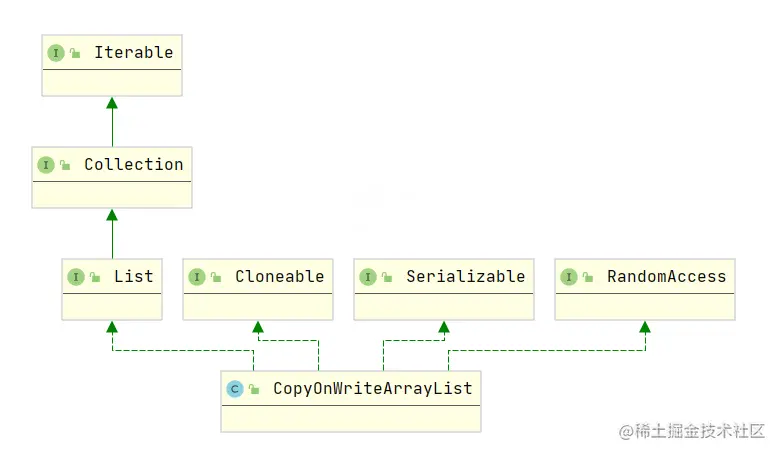Click the interface icon beside RandomAccess
Image resolution: width=780 pixels, height=455 pixels.
pos(569,277)
